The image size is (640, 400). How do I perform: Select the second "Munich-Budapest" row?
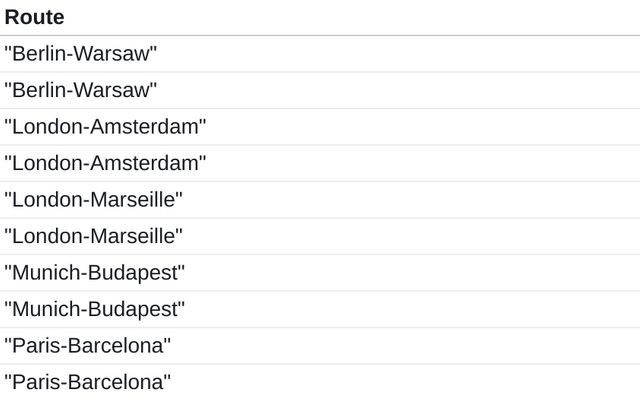pos(95,309)
